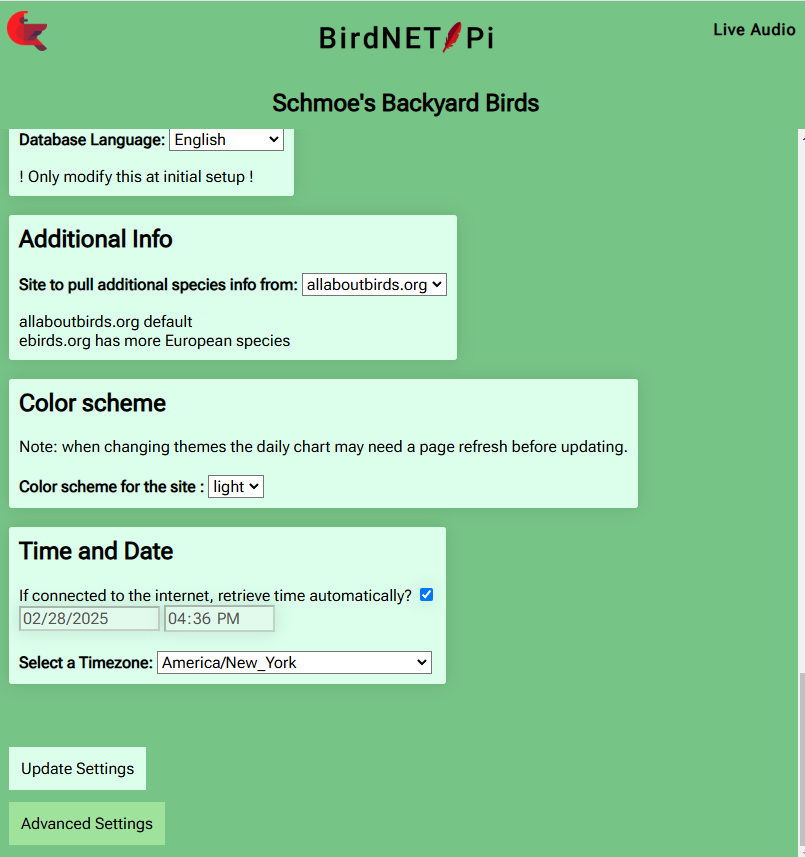Open Advanced Settings
This screenshot has height=857, width=805.
(87, 824)
